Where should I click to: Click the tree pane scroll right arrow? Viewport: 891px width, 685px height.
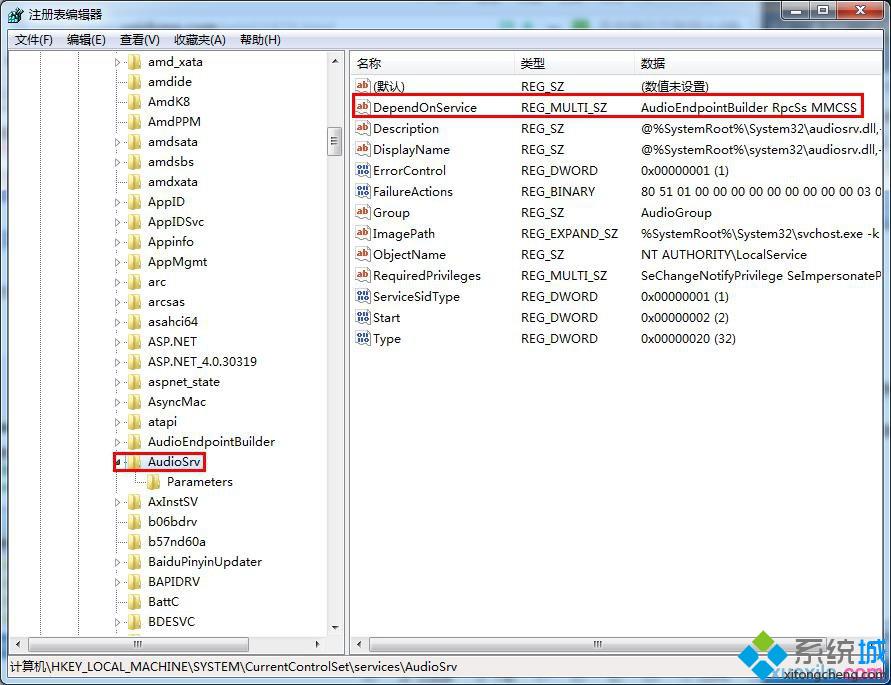tap(318, 644)
